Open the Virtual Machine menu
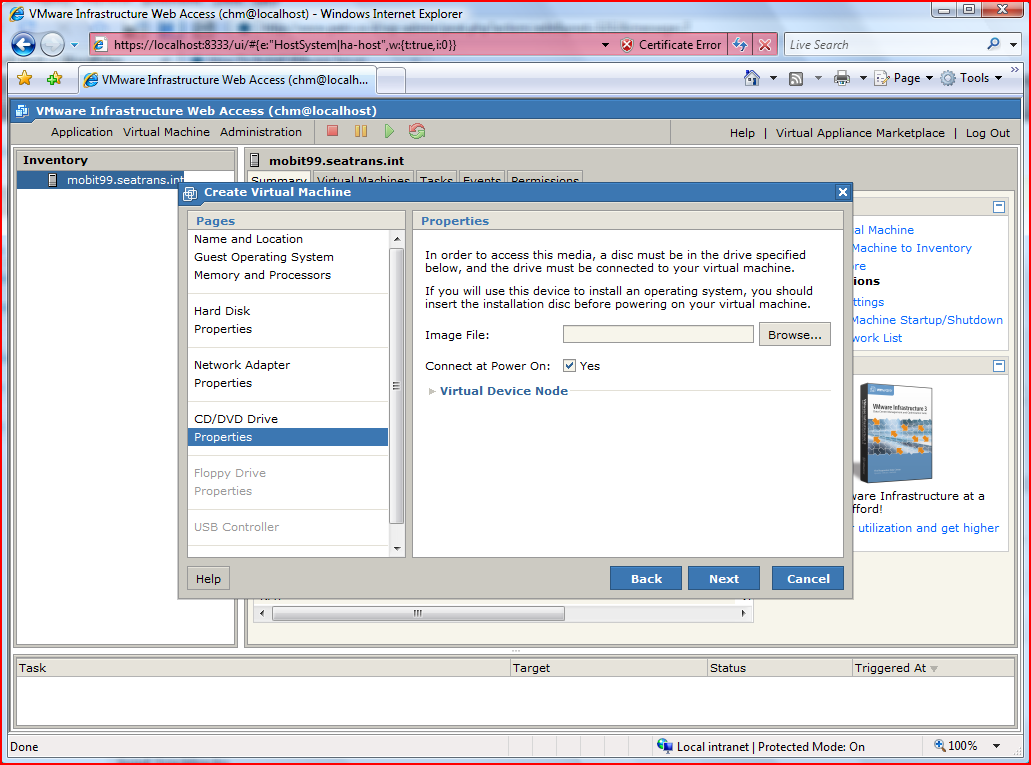This screenshot has height=765, width=1031. point(166,132)
